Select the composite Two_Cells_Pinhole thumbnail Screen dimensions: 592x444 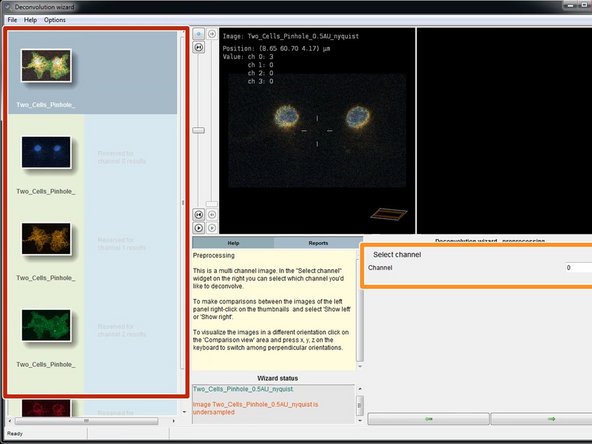pos(46,65)
